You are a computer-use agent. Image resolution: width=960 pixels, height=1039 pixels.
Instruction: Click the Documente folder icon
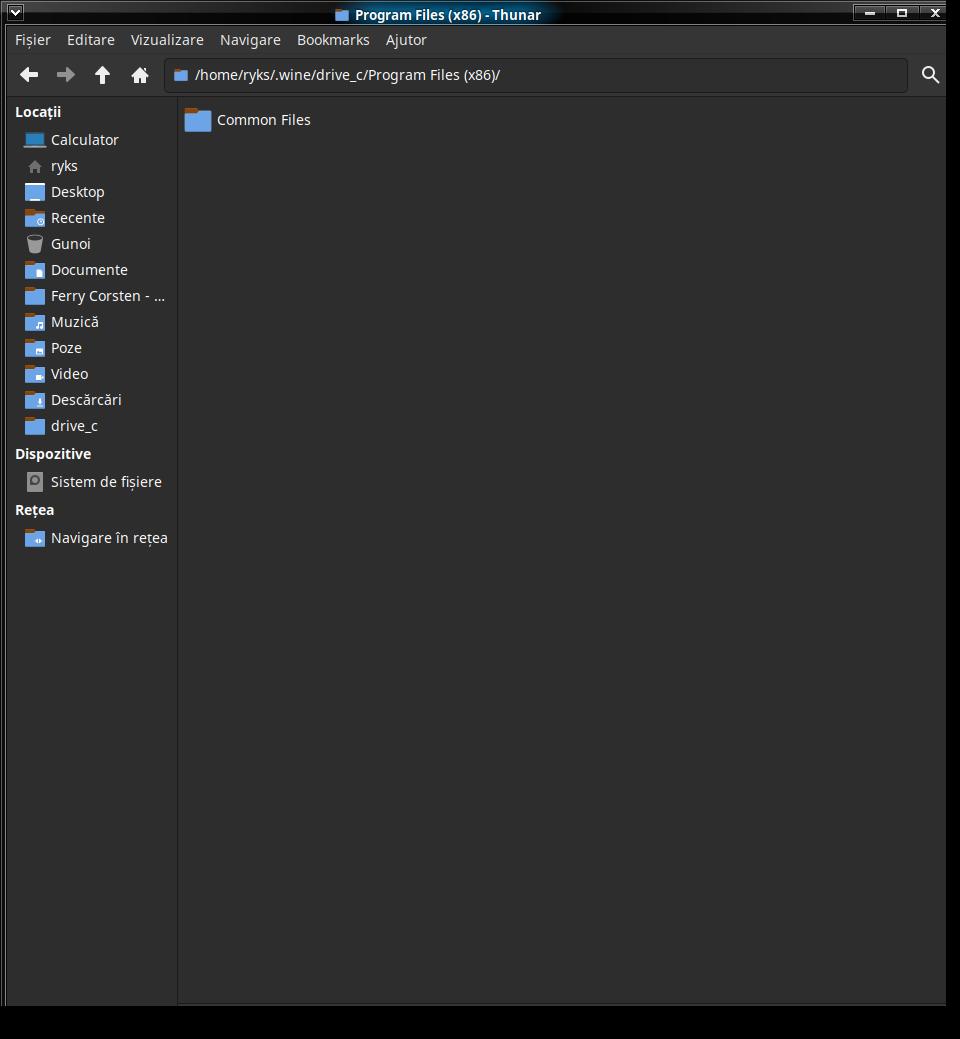coord(34,270)
